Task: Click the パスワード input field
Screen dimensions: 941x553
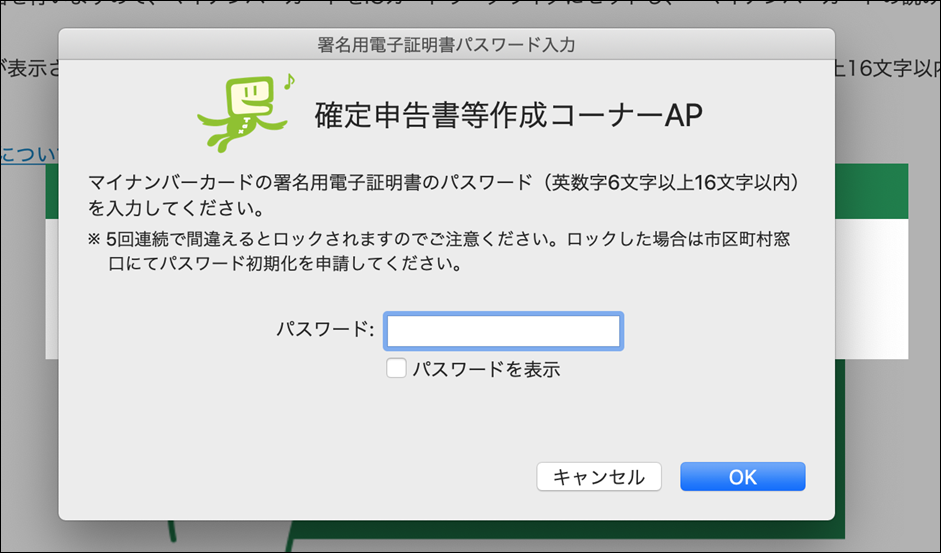Action: (x=503, y=331)
